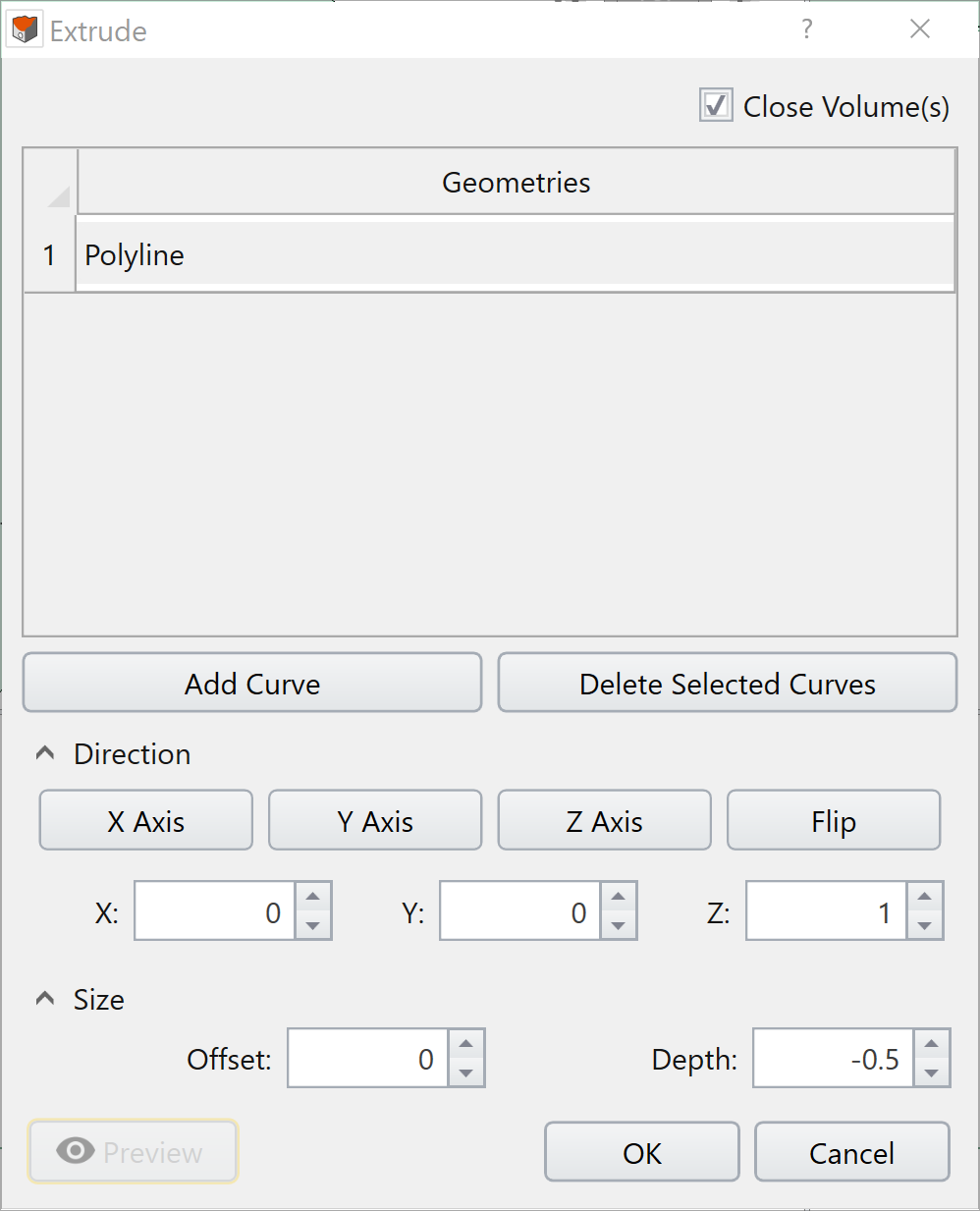Open the dialog help via the question mark icon
The image size is (980, 1211).
806,29
